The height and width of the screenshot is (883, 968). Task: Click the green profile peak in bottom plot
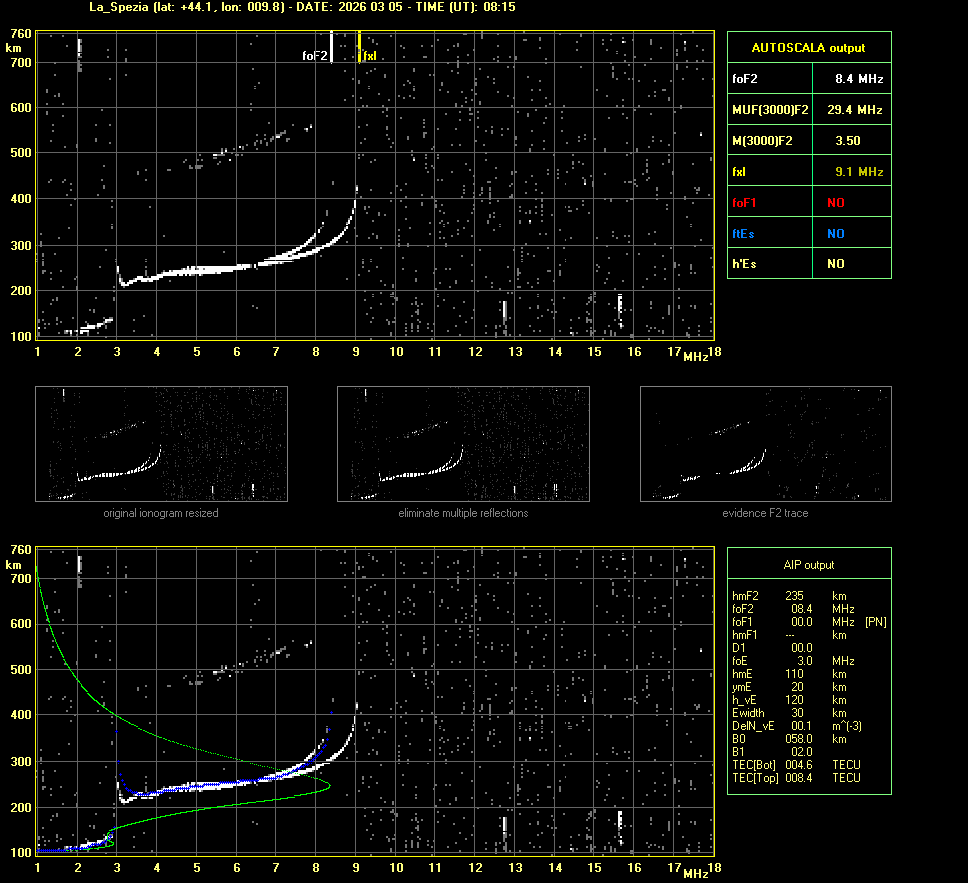pyautogui.click(x=329, y=788)
